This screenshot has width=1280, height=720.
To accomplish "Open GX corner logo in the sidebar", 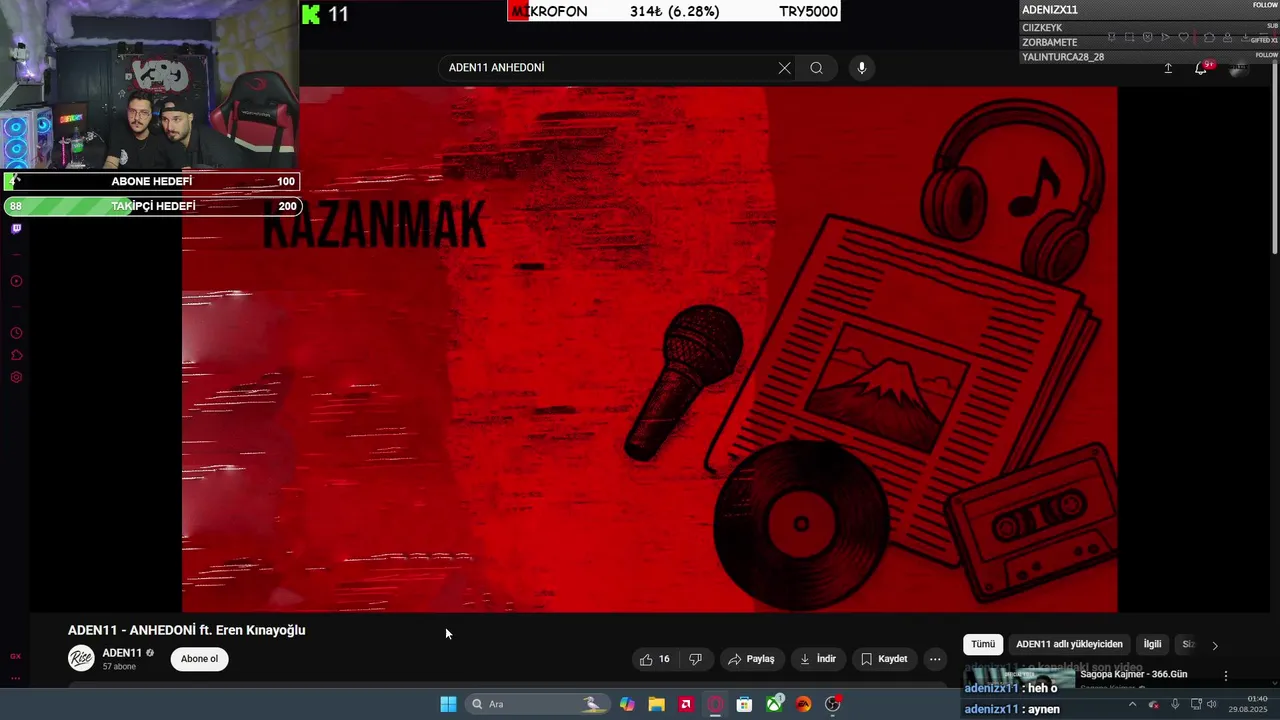I will click(x=16, y=656).
